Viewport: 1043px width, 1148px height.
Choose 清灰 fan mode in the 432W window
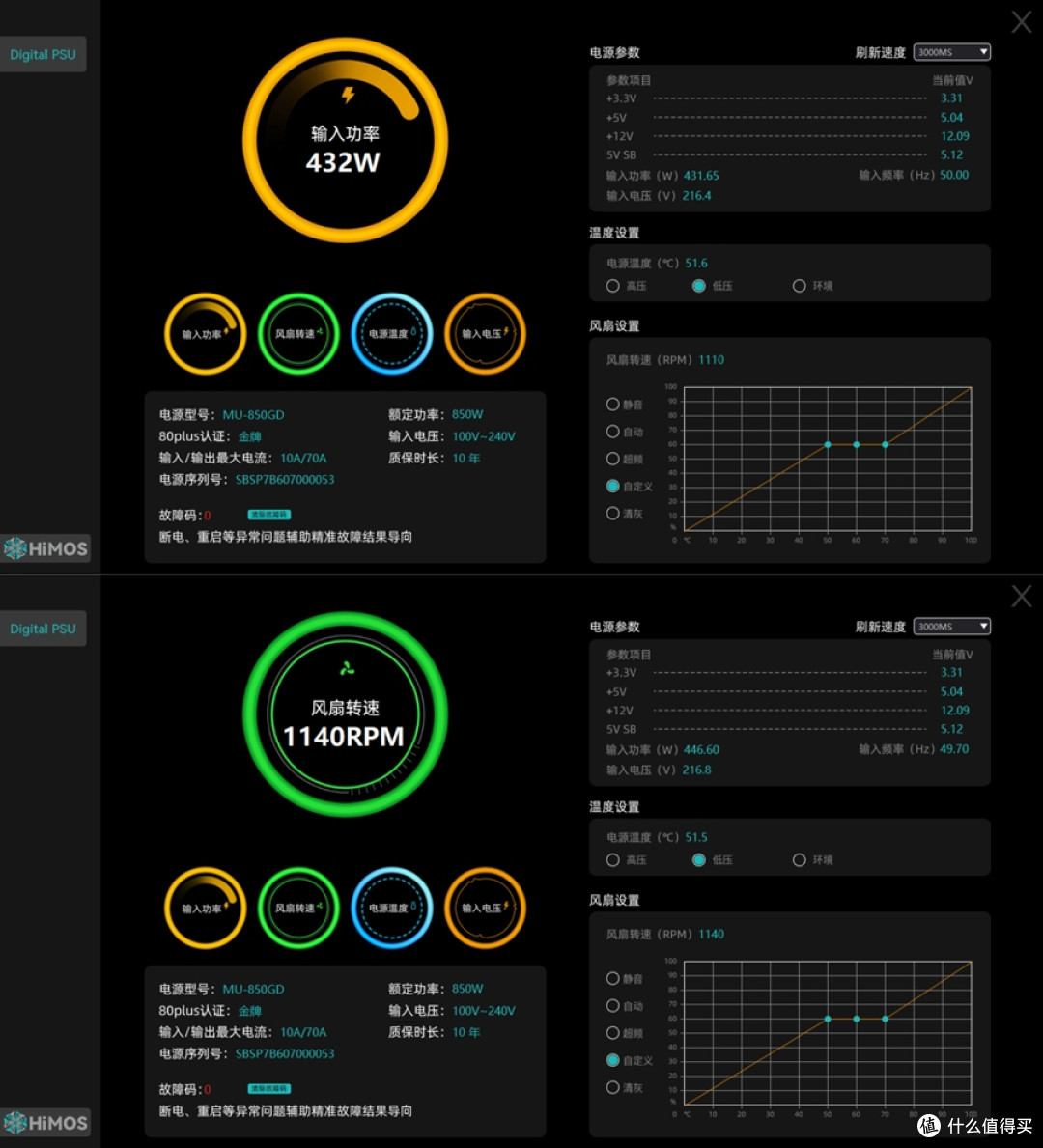coord(613,514)
